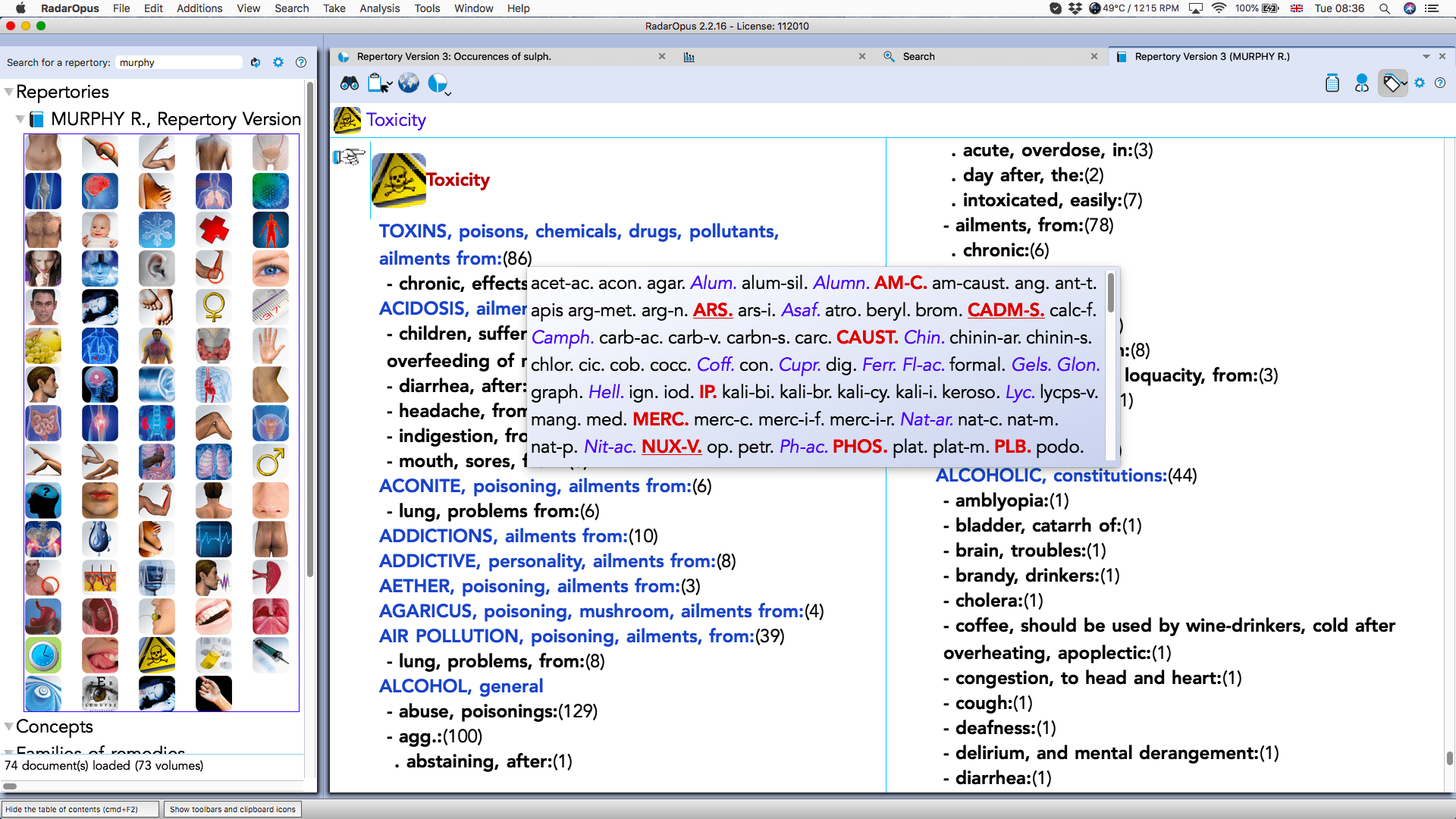Click remedy NUX-V. in the popup
Viewport: 1456px width, 819px height.
(x=671, y=447)
